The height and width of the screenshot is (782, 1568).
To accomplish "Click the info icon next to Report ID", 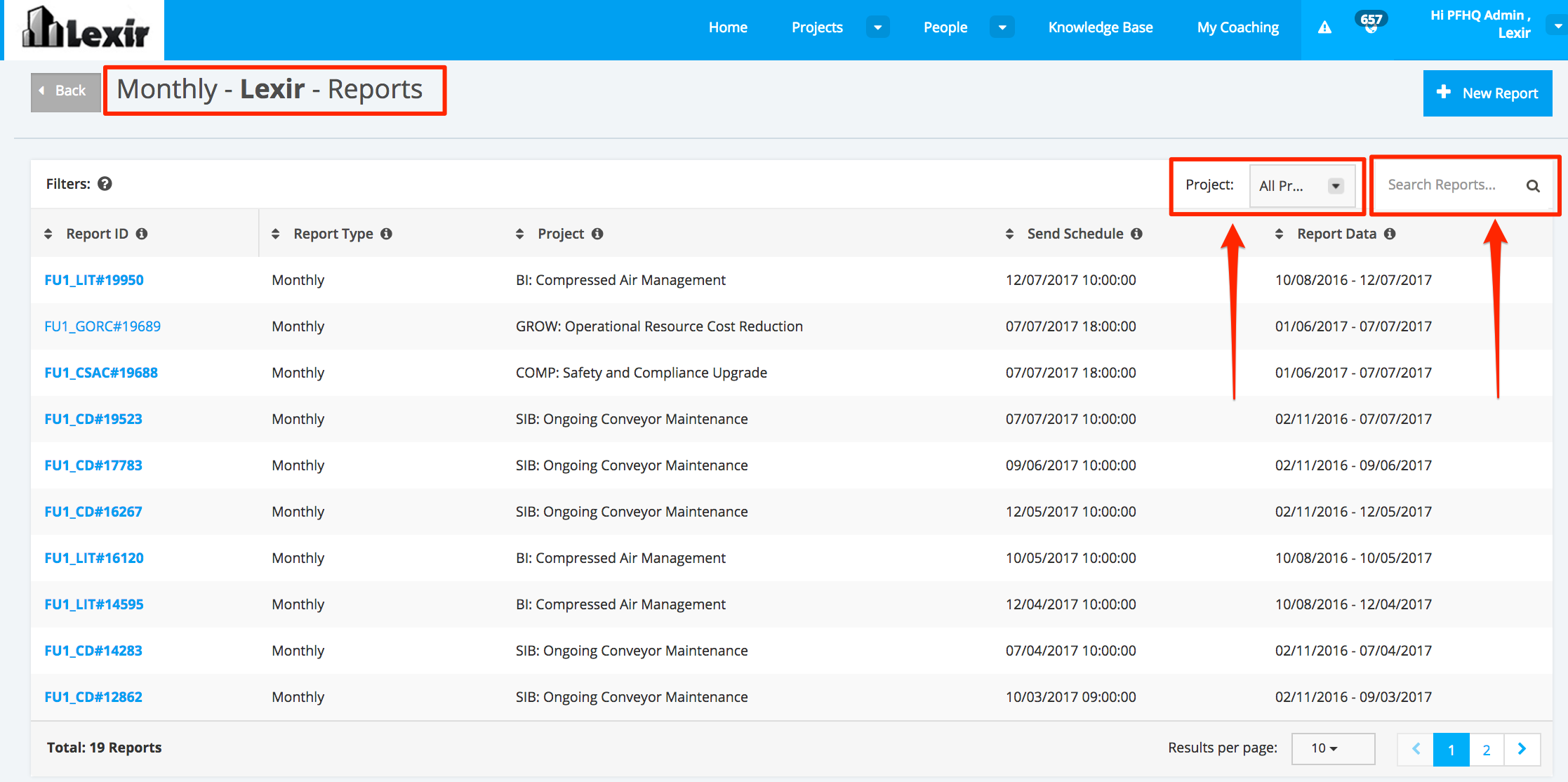I will click(142, 234).
